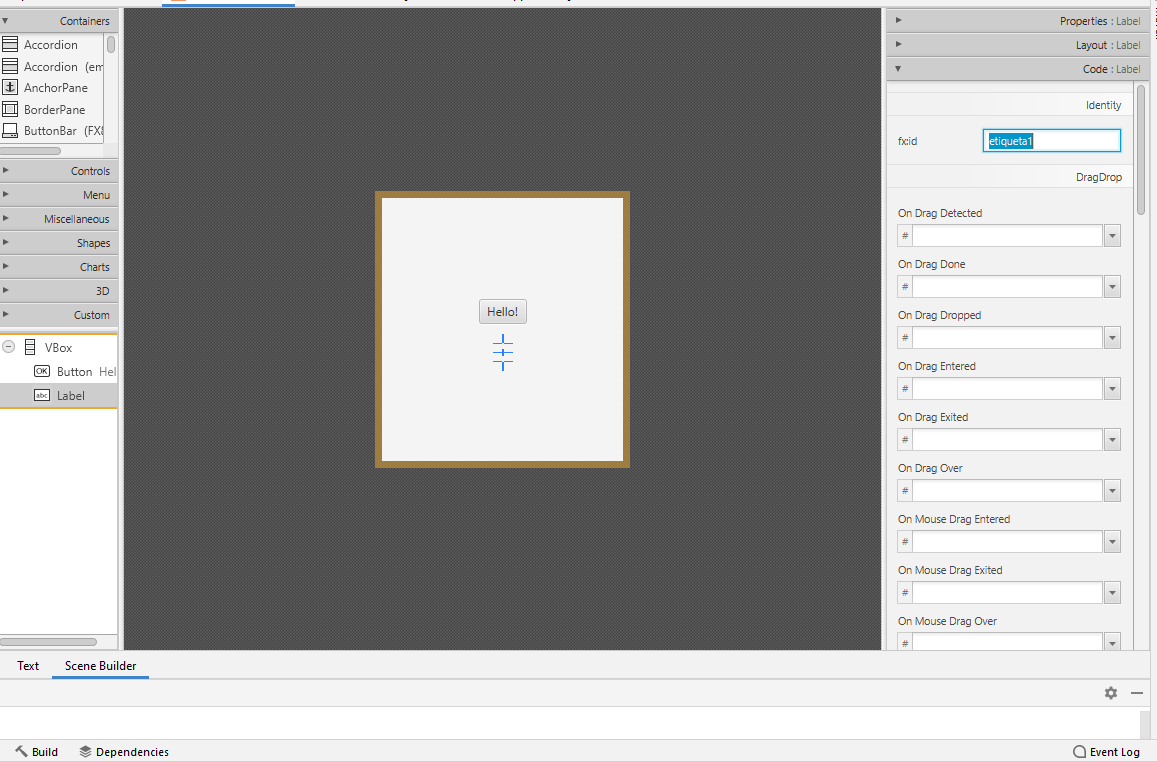Viewport: 1157px width, 762px height.
Task: Click the On Drag Dropped handler field
Action: point(1007,337)
